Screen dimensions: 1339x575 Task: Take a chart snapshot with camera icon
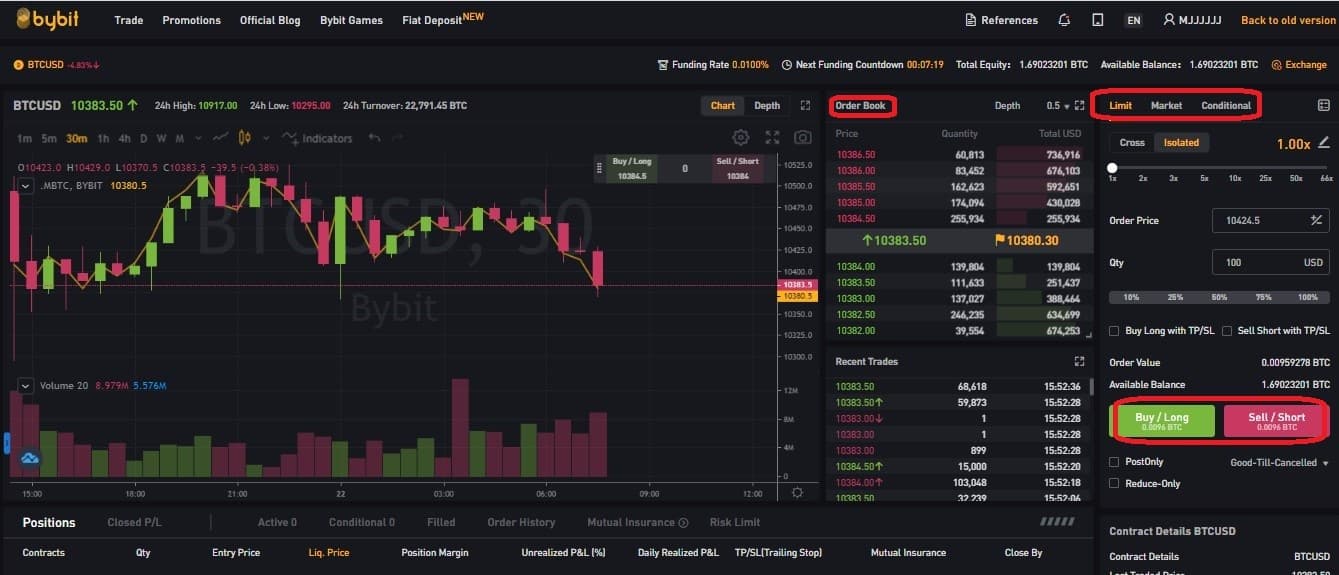tap(802, 138)
